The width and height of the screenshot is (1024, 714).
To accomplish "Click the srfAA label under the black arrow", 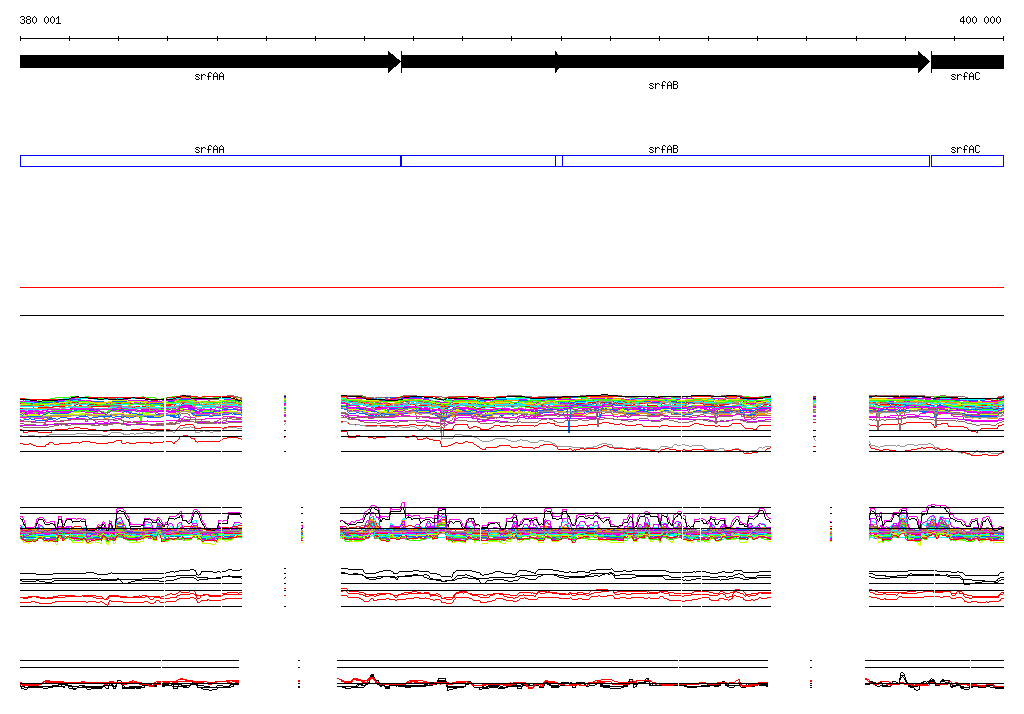I will click(209, 76).
